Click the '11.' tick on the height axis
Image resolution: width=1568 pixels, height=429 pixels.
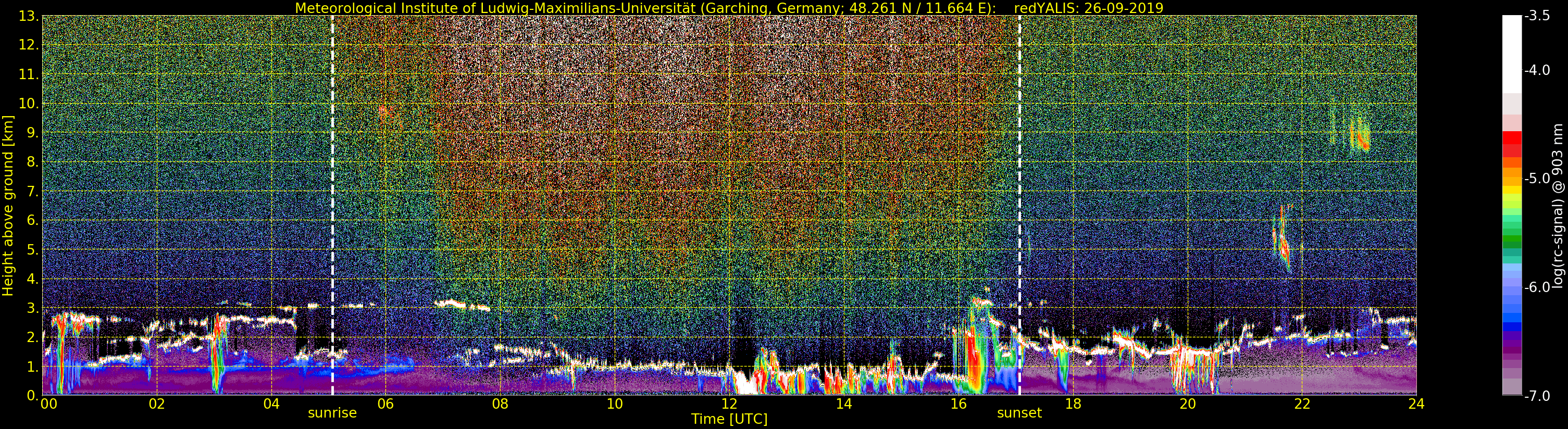[29, 75]
